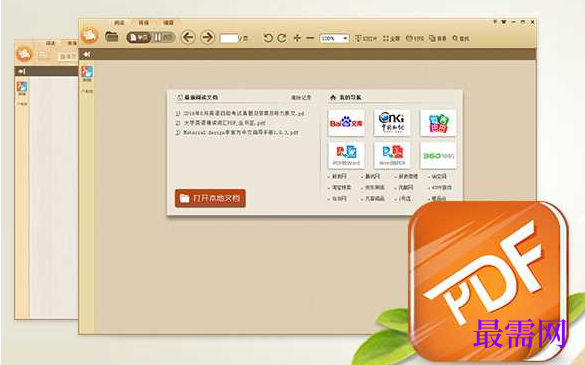Screen dimensions: 585x365
Task: Open a file with the toolbar folder icon
Action: pyautogui.click(x=112, y=37)
